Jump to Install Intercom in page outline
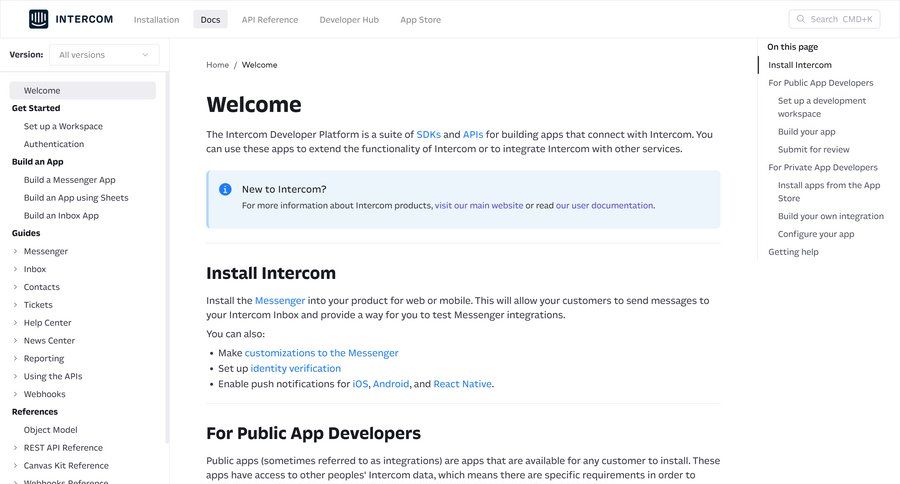This screenshot has height=484, width=900. (800, 65)
